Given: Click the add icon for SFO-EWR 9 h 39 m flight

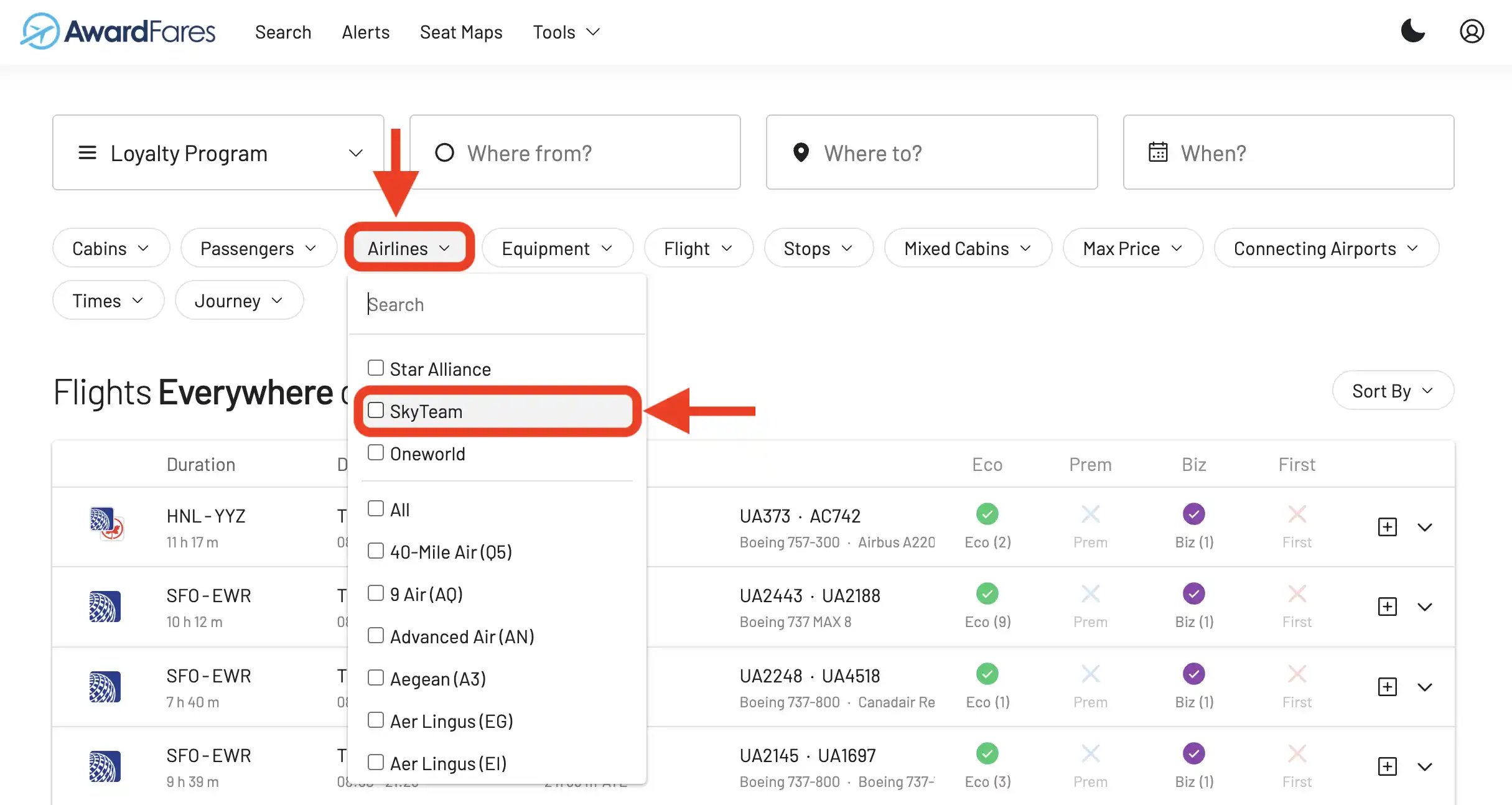Looking at the screenshot, I should click(1387, 766).
